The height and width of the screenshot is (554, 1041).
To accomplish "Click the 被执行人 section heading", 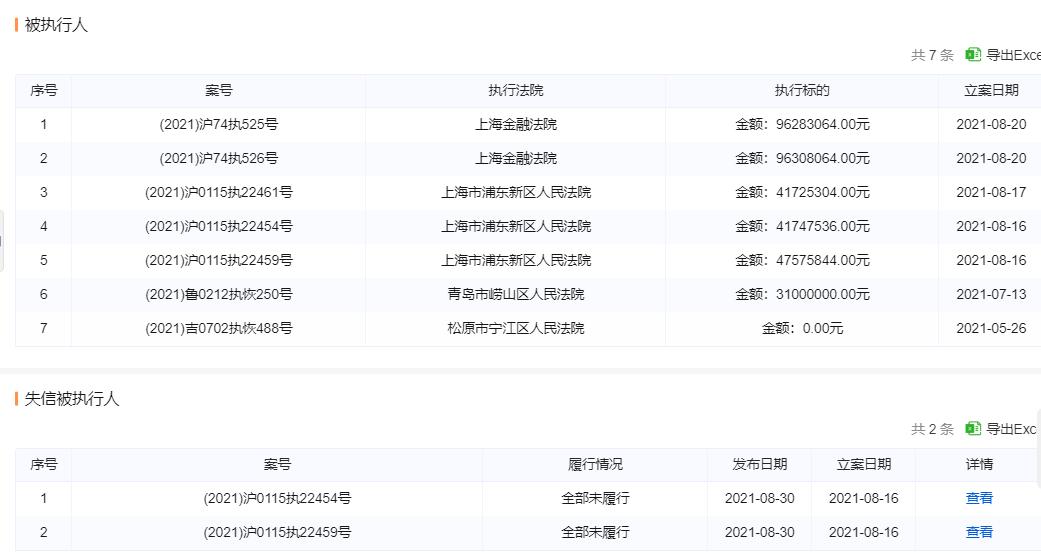I will [56, 25].
